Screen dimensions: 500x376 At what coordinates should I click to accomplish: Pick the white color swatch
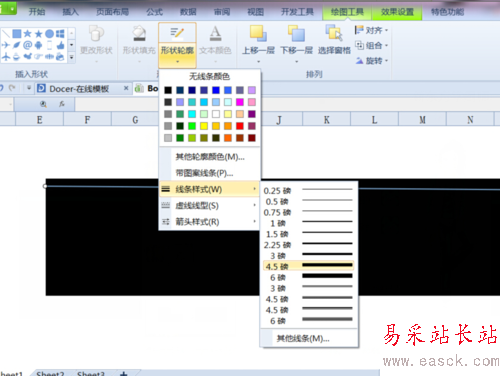pos(216,114)
